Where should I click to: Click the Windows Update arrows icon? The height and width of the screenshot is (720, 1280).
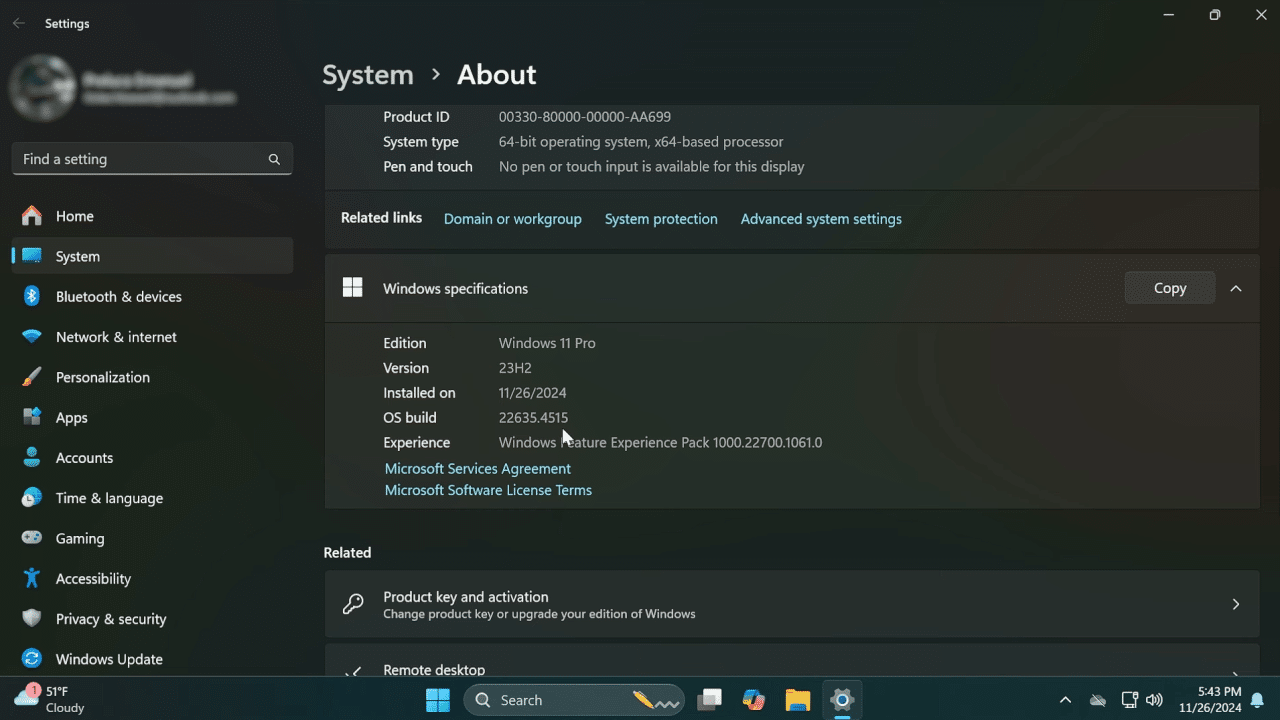coord(32,659)
